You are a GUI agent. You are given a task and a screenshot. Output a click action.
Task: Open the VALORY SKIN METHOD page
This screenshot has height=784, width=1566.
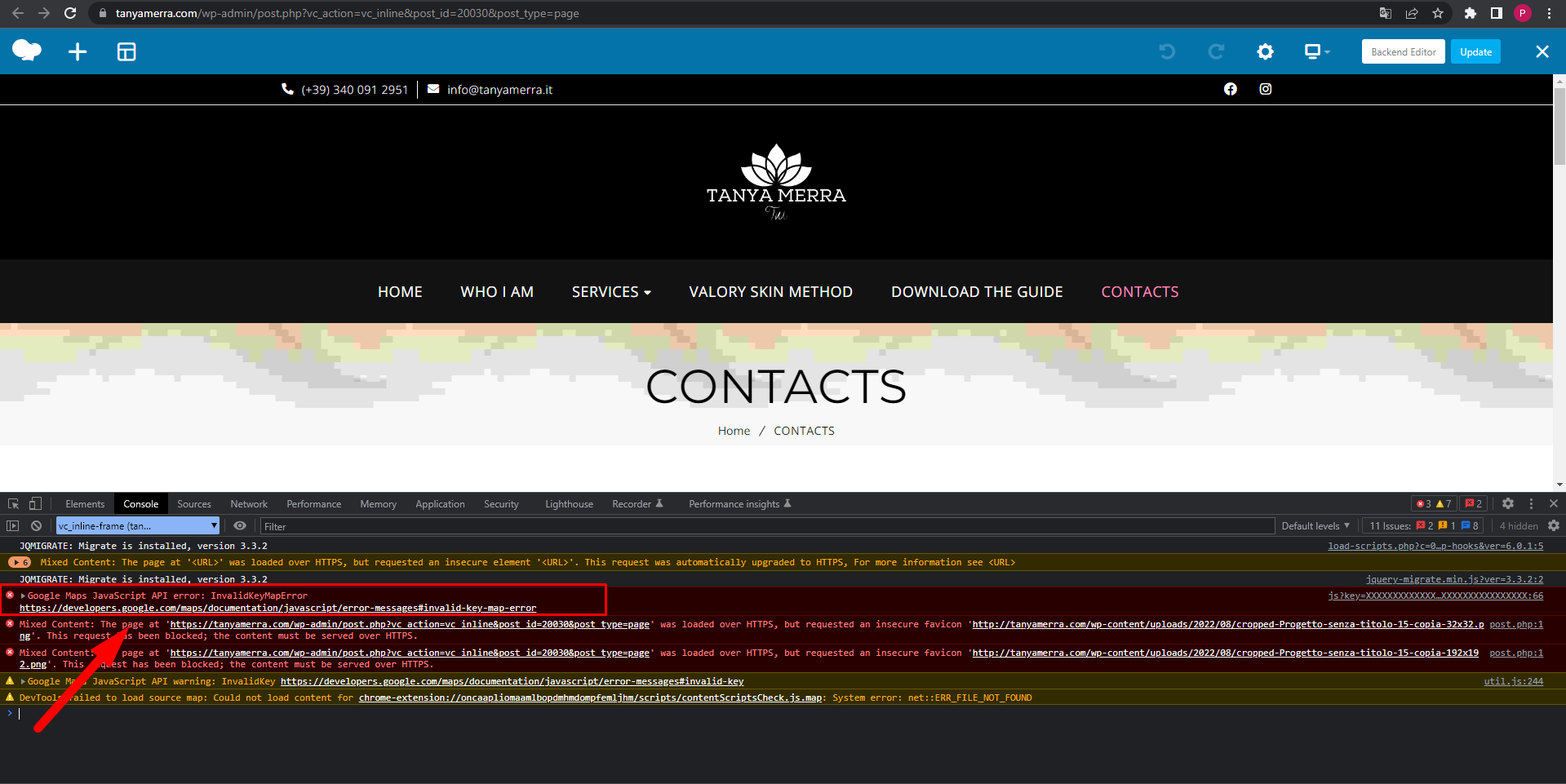coord(770,292)
